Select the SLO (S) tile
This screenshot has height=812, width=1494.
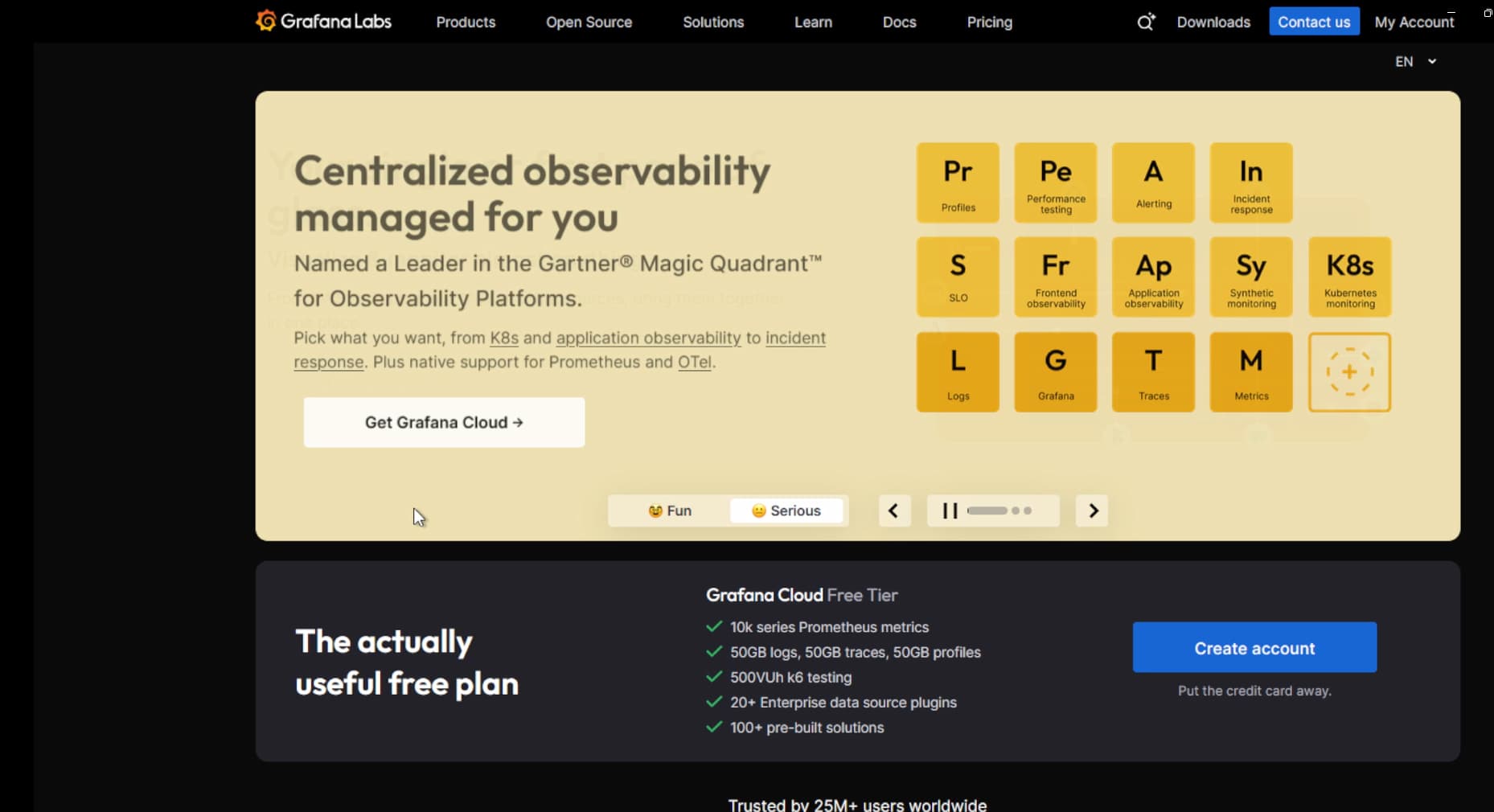click(958, 277)
